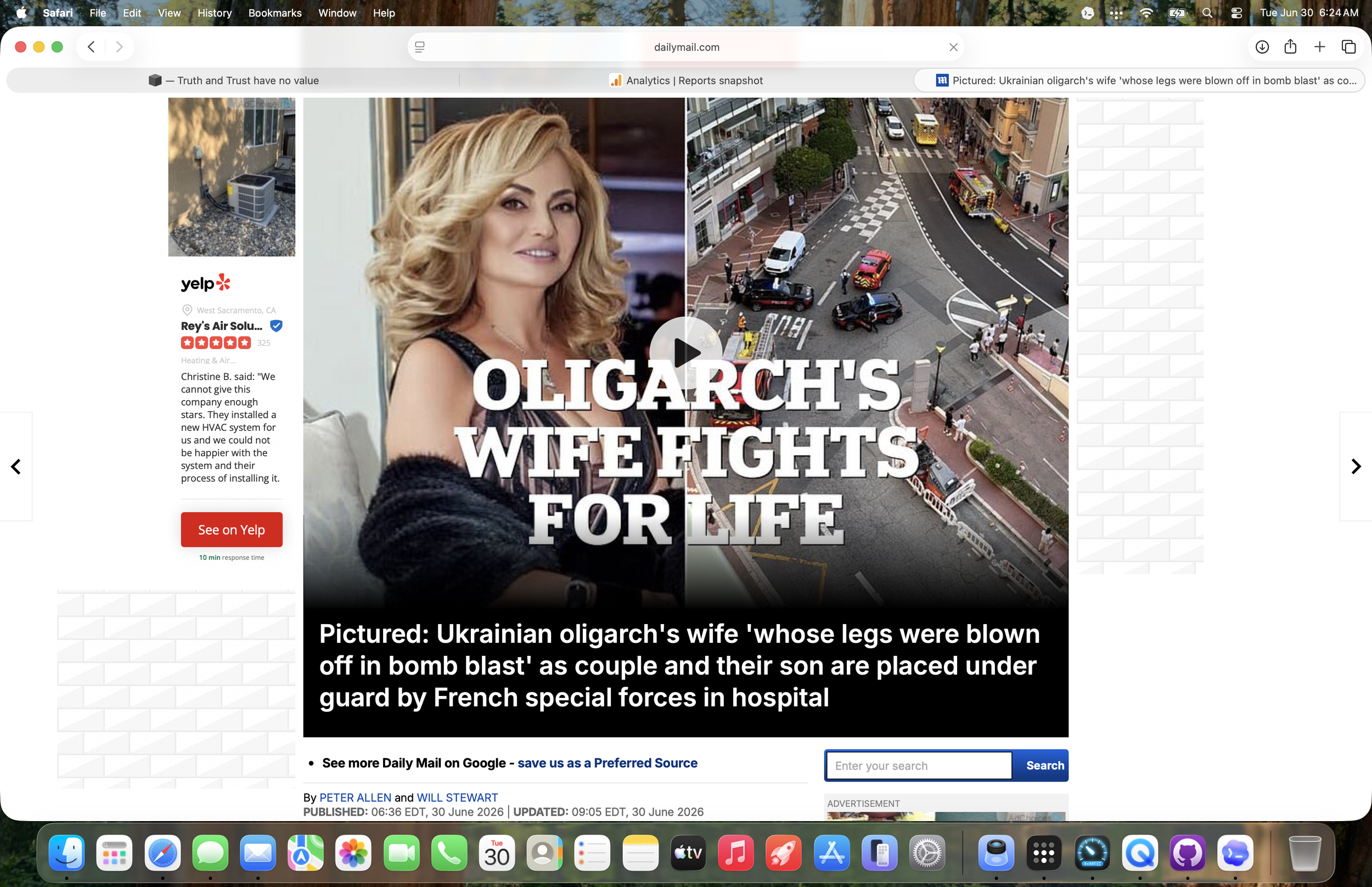
Task: Select the Pictured: Ukrainian oligarch's wife tab
Action: [1139, 81]
